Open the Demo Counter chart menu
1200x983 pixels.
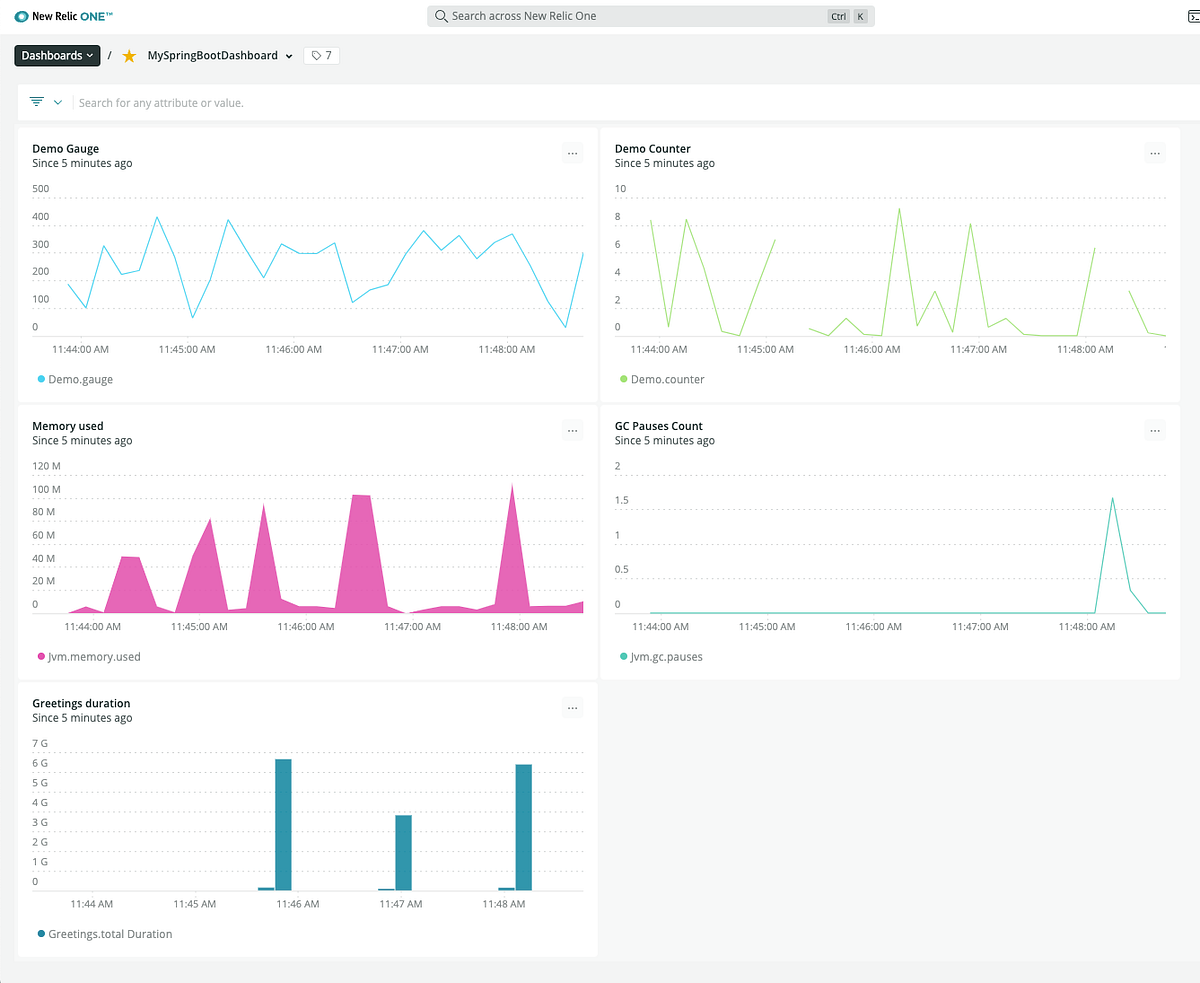point(1154,153)
